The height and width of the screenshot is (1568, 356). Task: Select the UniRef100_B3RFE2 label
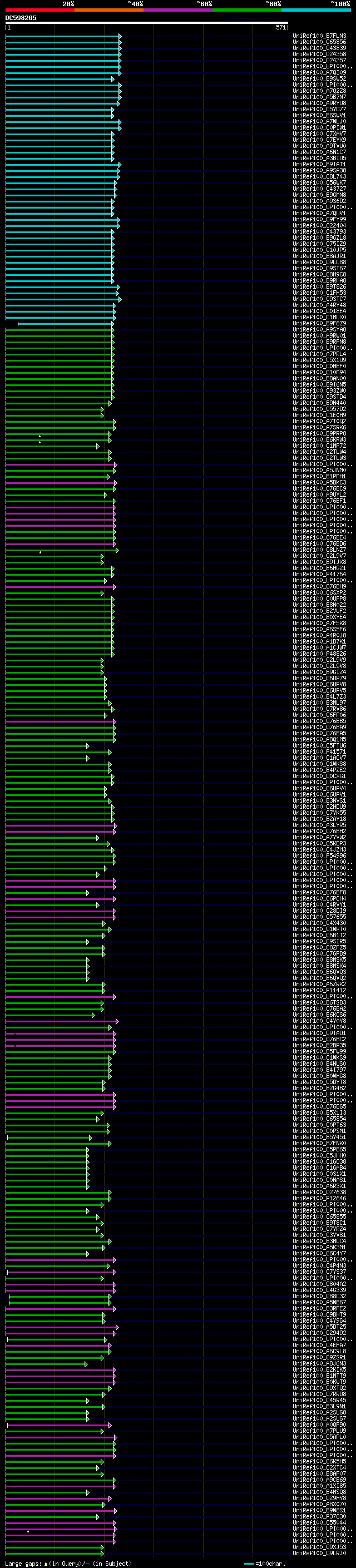pyautogui.click(x=319, y=1308)
